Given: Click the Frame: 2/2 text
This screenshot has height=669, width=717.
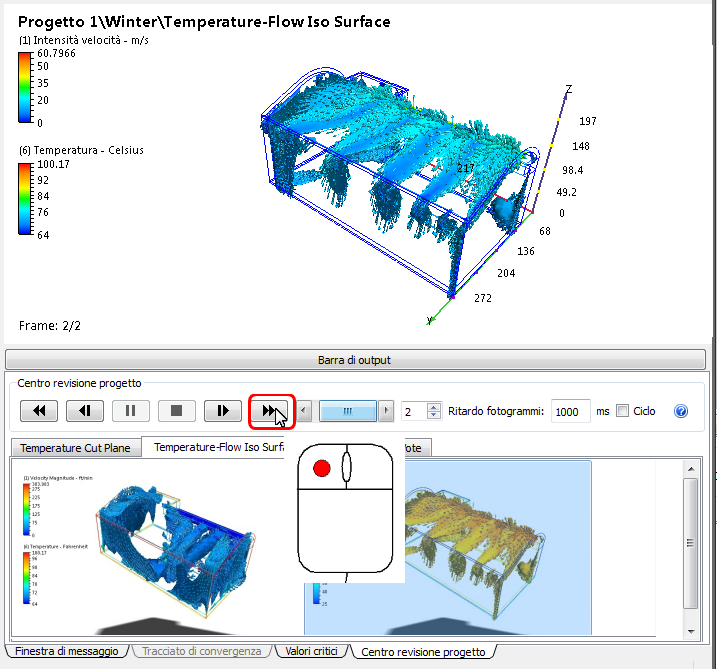Looking at the screenshot, I should pos(50,326).
